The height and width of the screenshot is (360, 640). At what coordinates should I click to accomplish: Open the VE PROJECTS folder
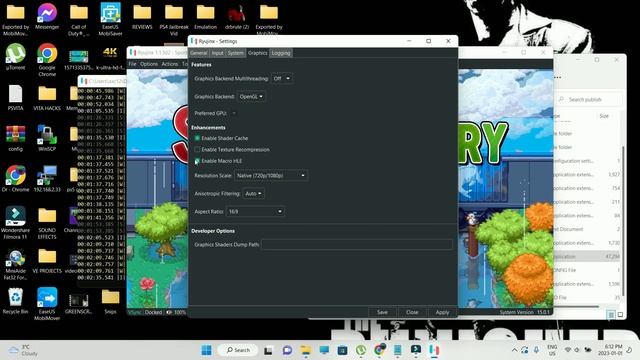pos(47,261)
